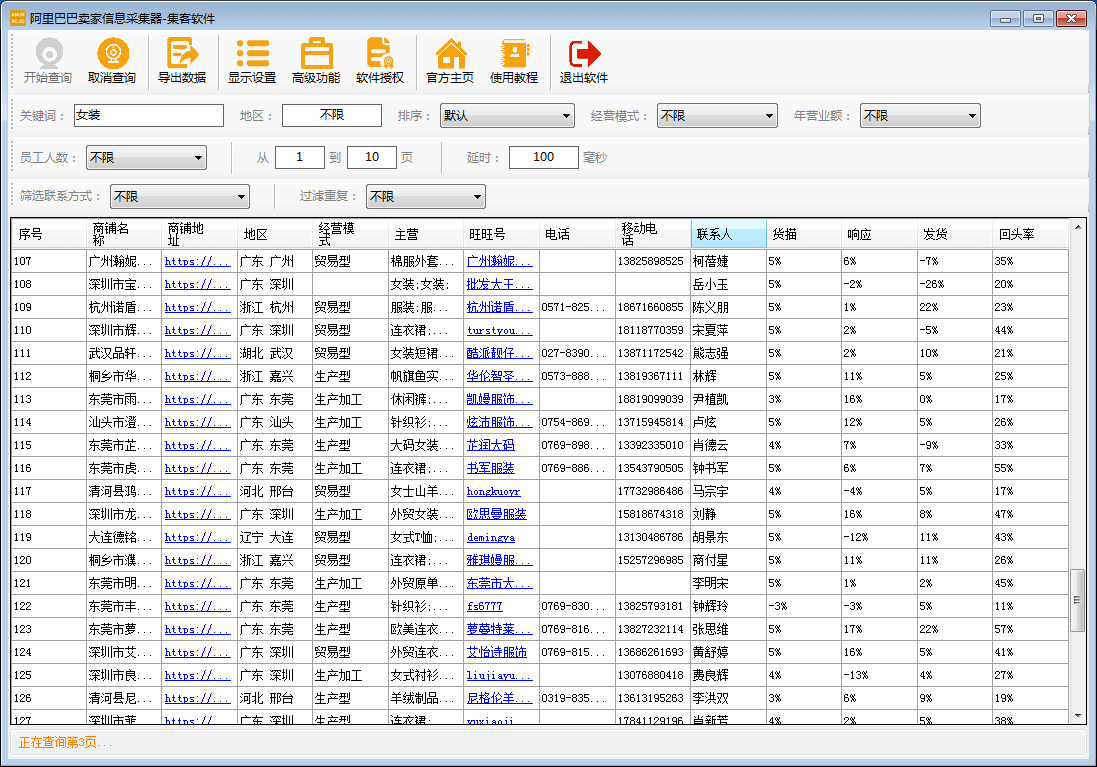1097x767 pixels.
Task: Click the 回头率 column header
Action: 1031,234
